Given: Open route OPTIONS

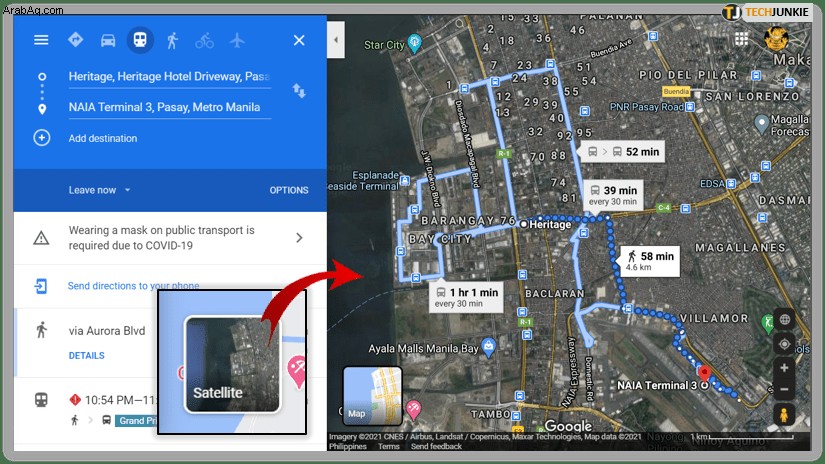Looking at the screenshot, I should [x=289, y=190].
